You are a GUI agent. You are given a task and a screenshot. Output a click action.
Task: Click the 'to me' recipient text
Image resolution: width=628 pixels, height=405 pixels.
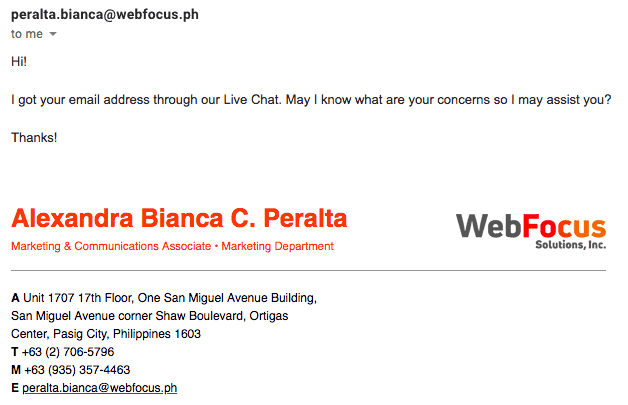26,34
